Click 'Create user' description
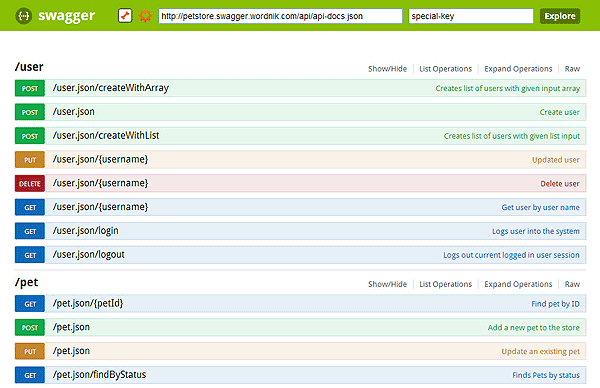The height and width of the screenshot is (388, 600). [x=559, y=112]
